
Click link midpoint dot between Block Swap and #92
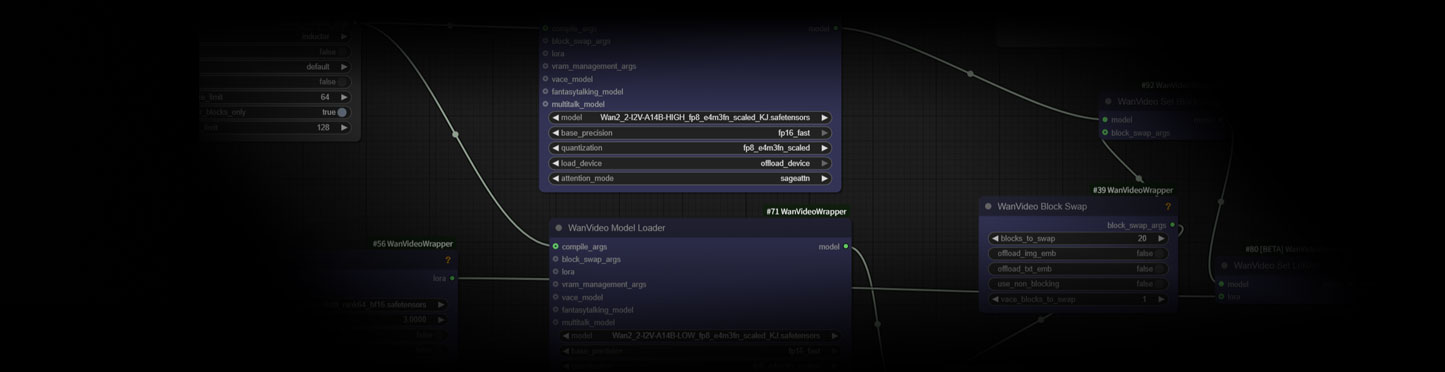point(1138,179)
